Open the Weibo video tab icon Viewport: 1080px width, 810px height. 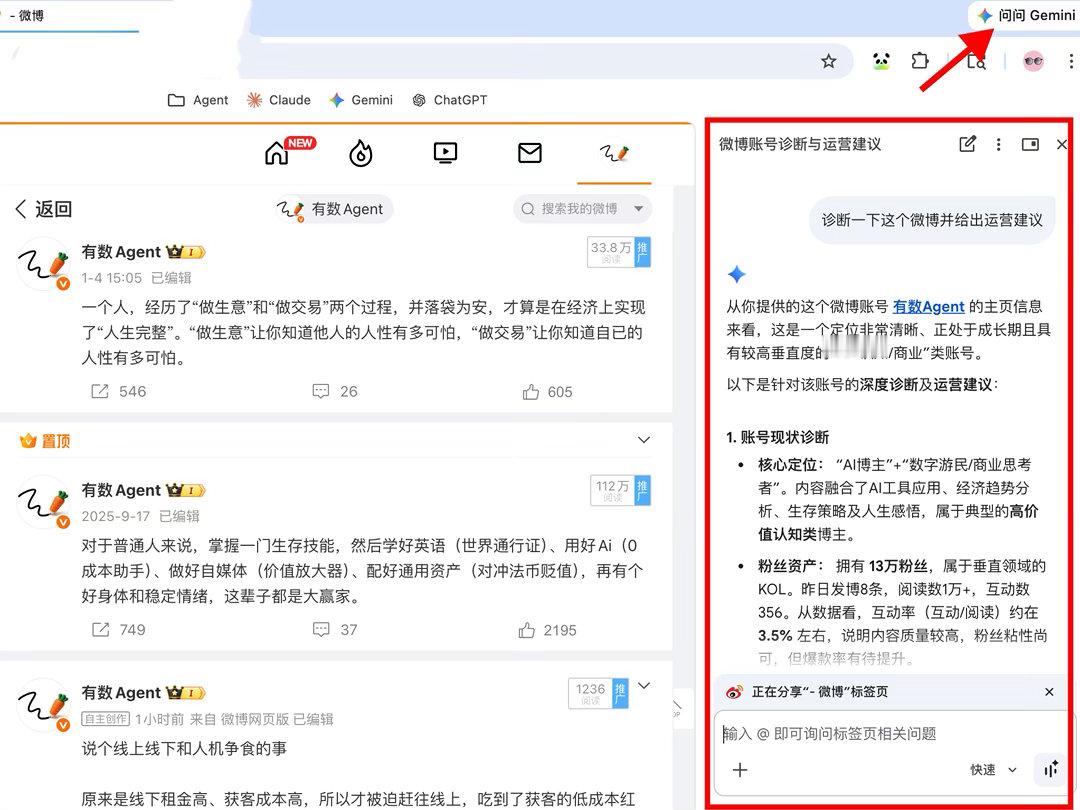point(446,152)
